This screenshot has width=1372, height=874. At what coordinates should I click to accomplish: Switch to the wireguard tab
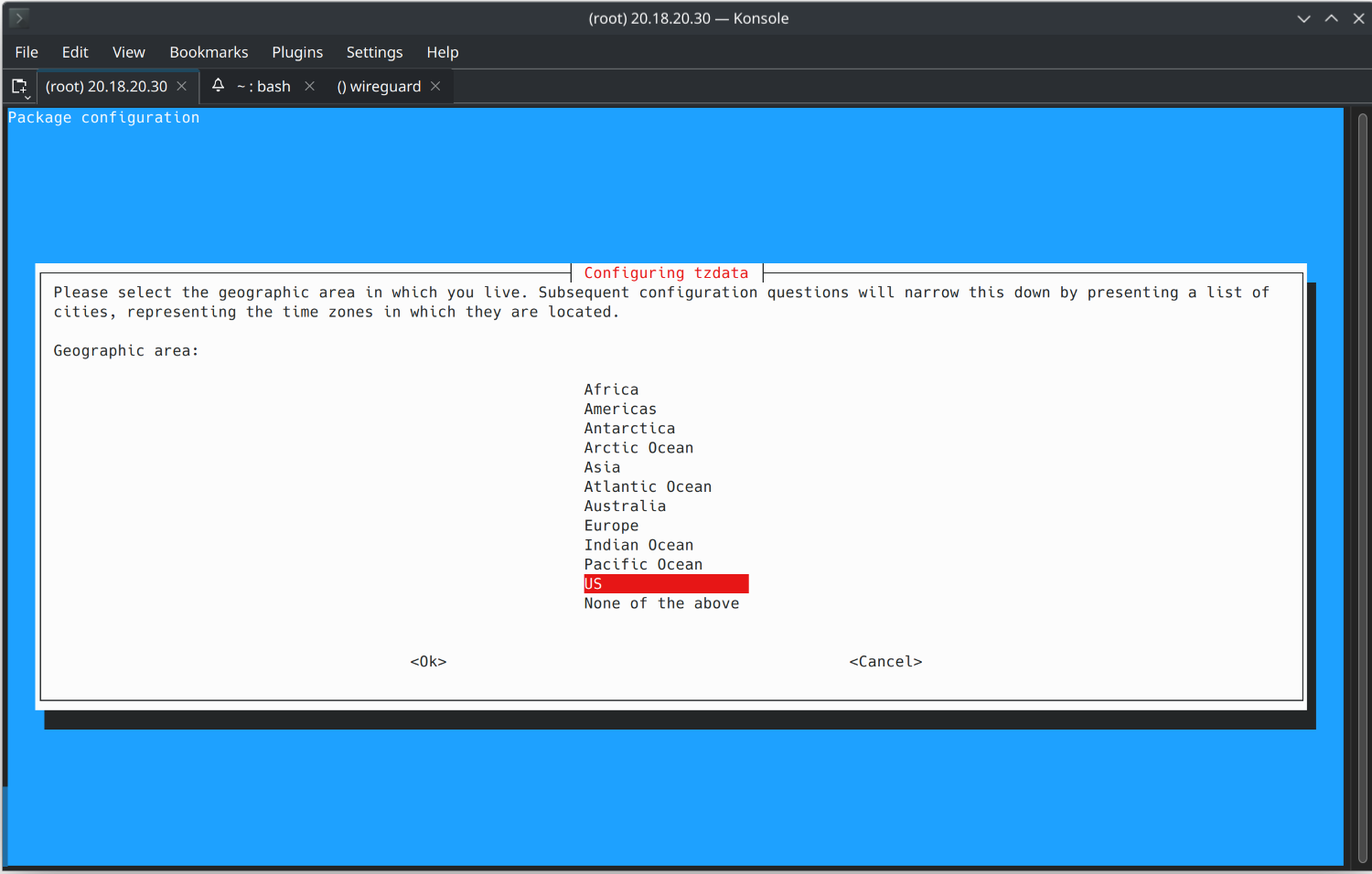pos(379,87)
